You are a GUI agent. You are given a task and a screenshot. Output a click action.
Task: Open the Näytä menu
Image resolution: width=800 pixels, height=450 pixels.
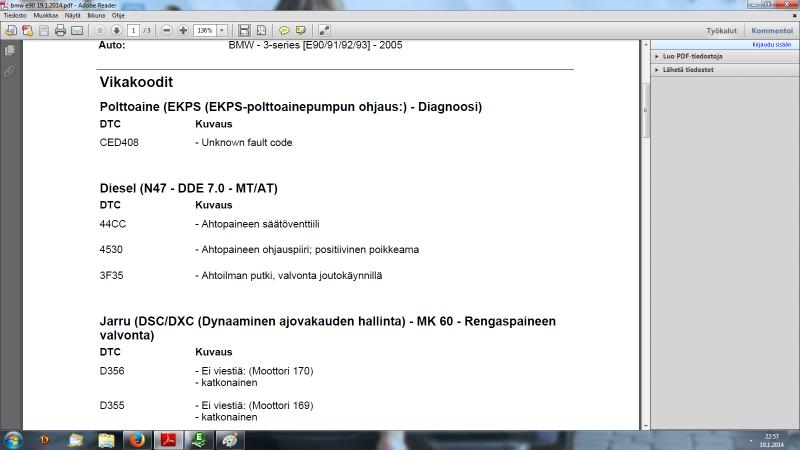pyautogui.click(x=73, y=16)
